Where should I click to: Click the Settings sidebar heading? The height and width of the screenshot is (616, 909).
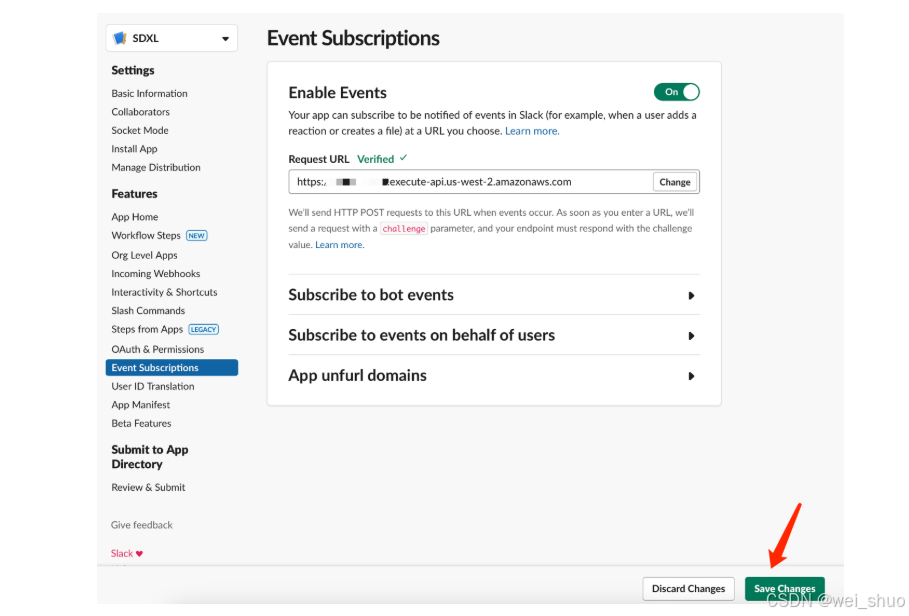pos(133,70)
